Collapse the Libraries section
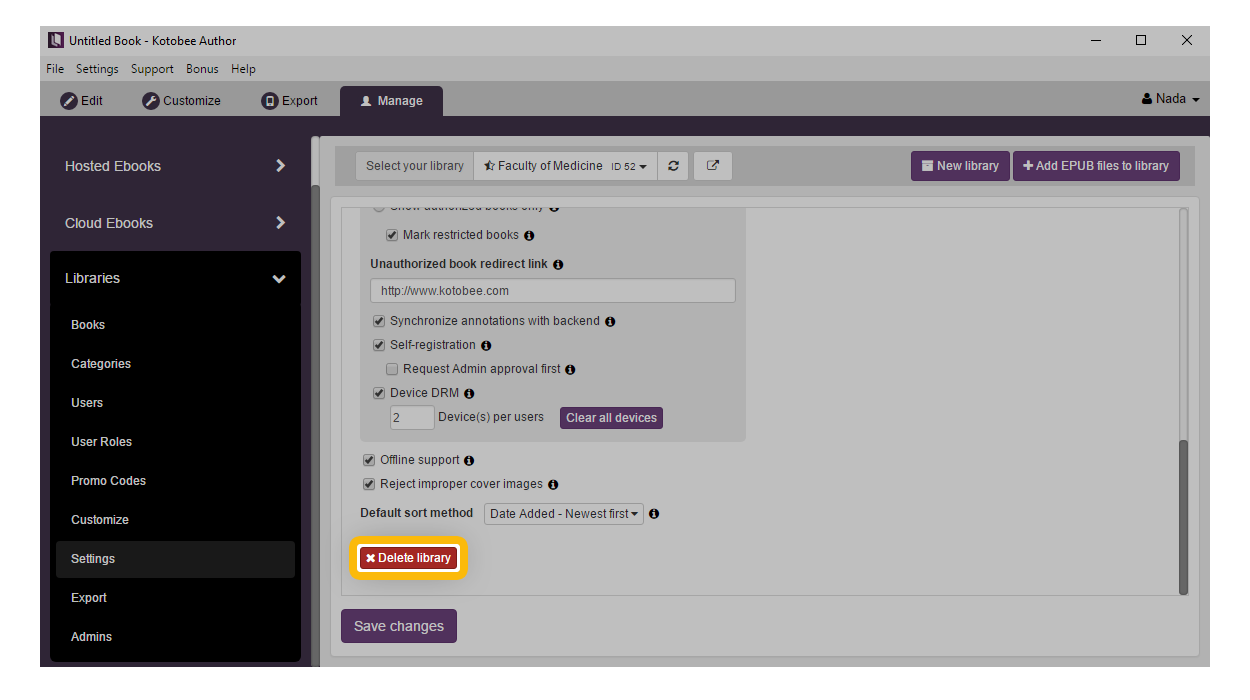This screenshot has width=1250, height=700. tap(175, 279)
